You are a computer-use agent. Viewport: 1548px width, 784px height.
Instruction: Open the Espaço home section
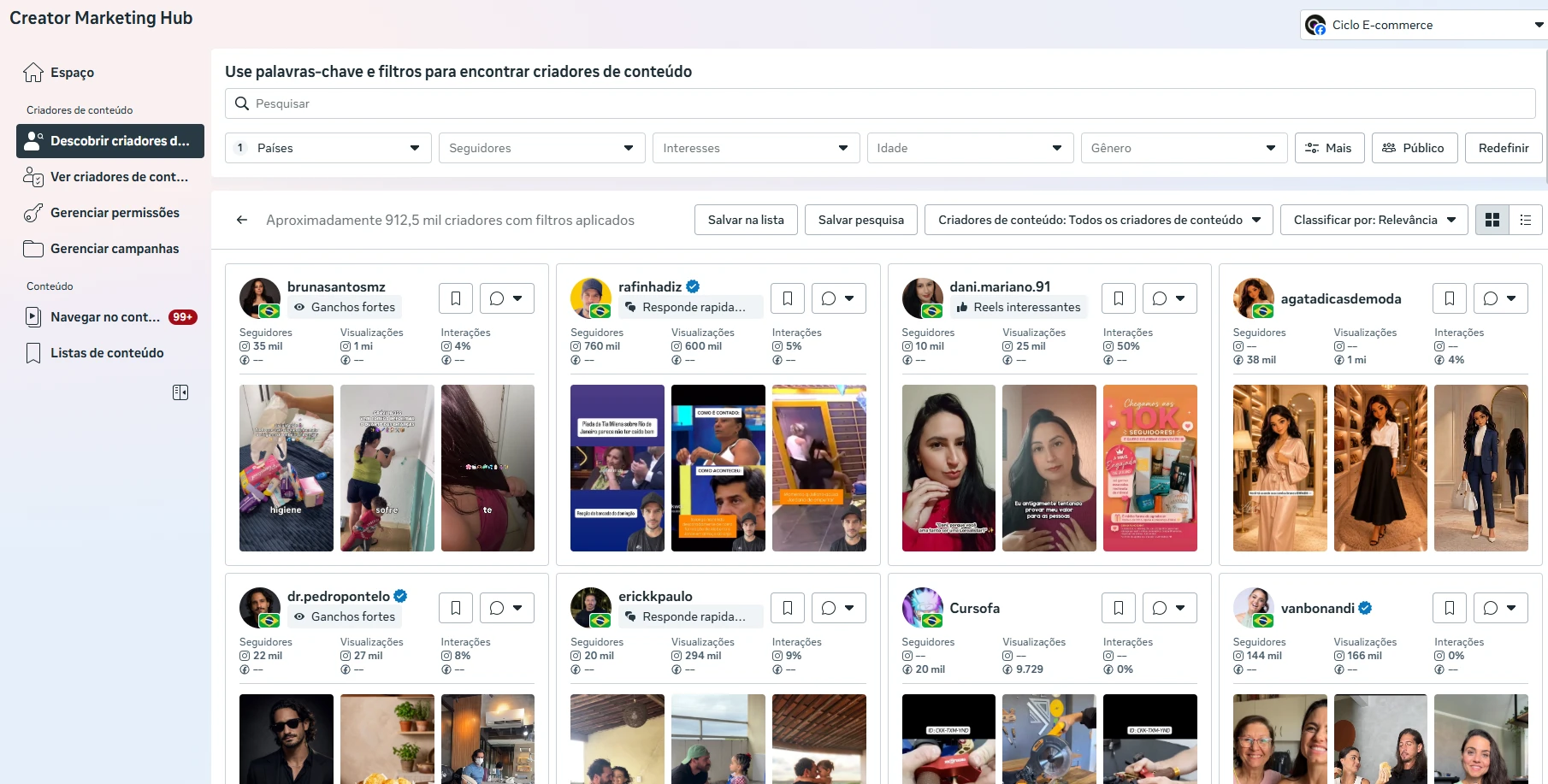click(110, 73)
